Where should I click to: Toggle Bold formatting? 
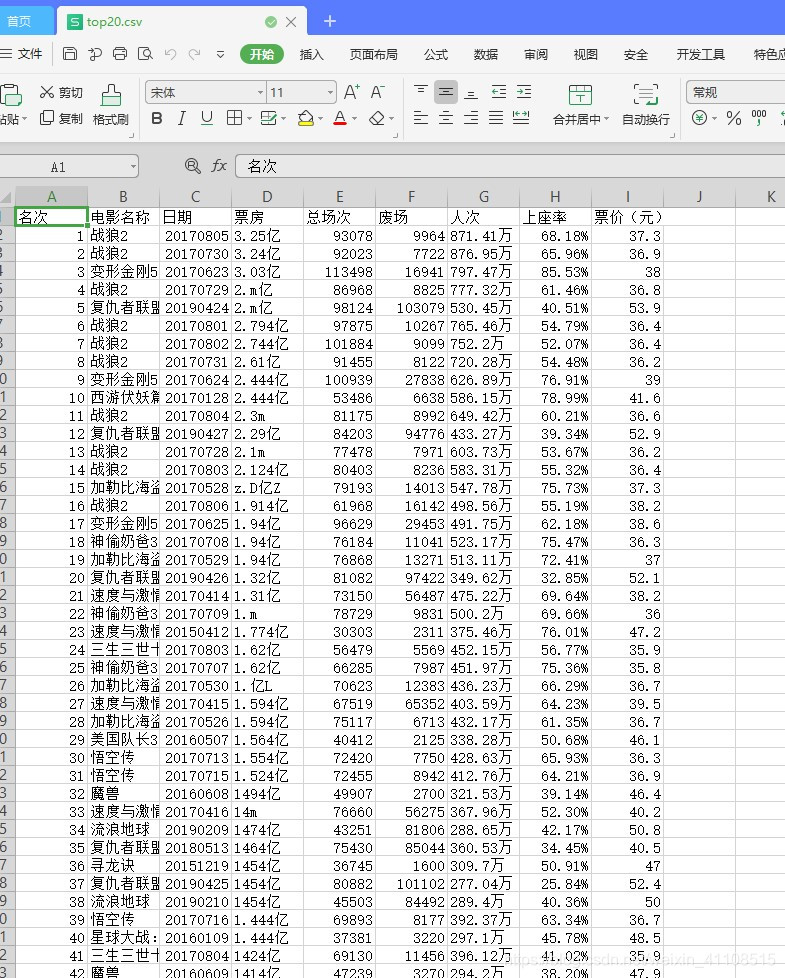[x=157, y=118]
